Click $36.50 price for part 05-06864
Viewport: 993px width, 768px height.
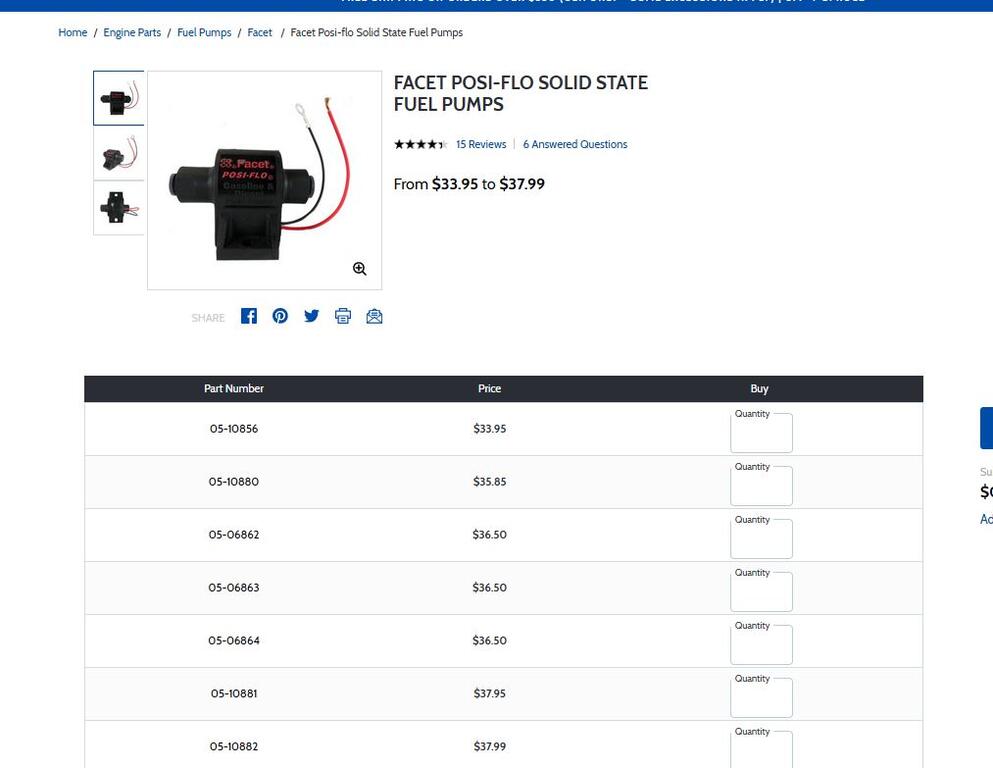click(490, 641)
